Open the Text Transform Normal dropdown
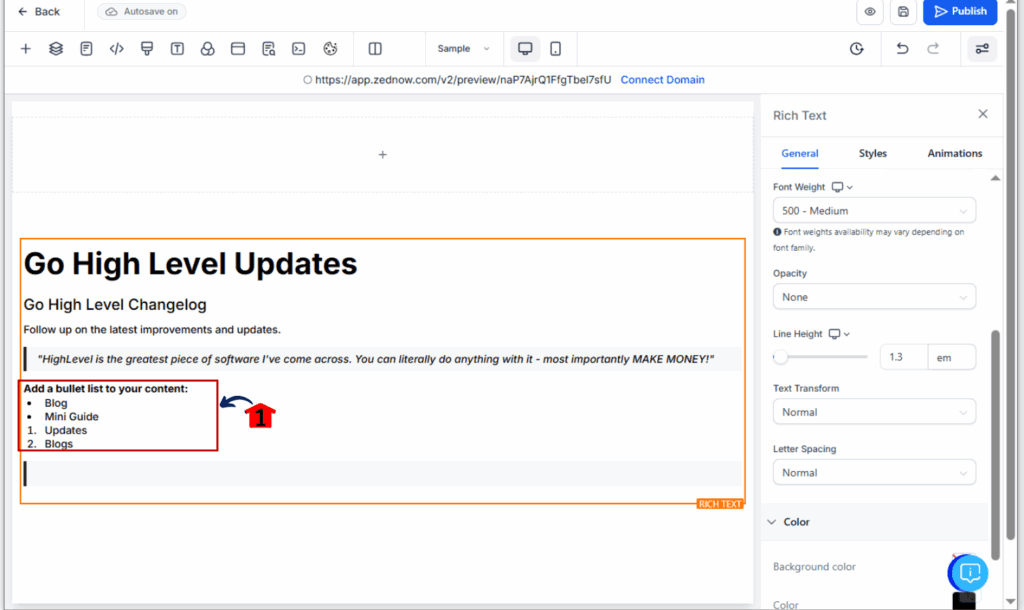Image resolution: width=1024 pixels, height=610 pixels. click(874, 412)
